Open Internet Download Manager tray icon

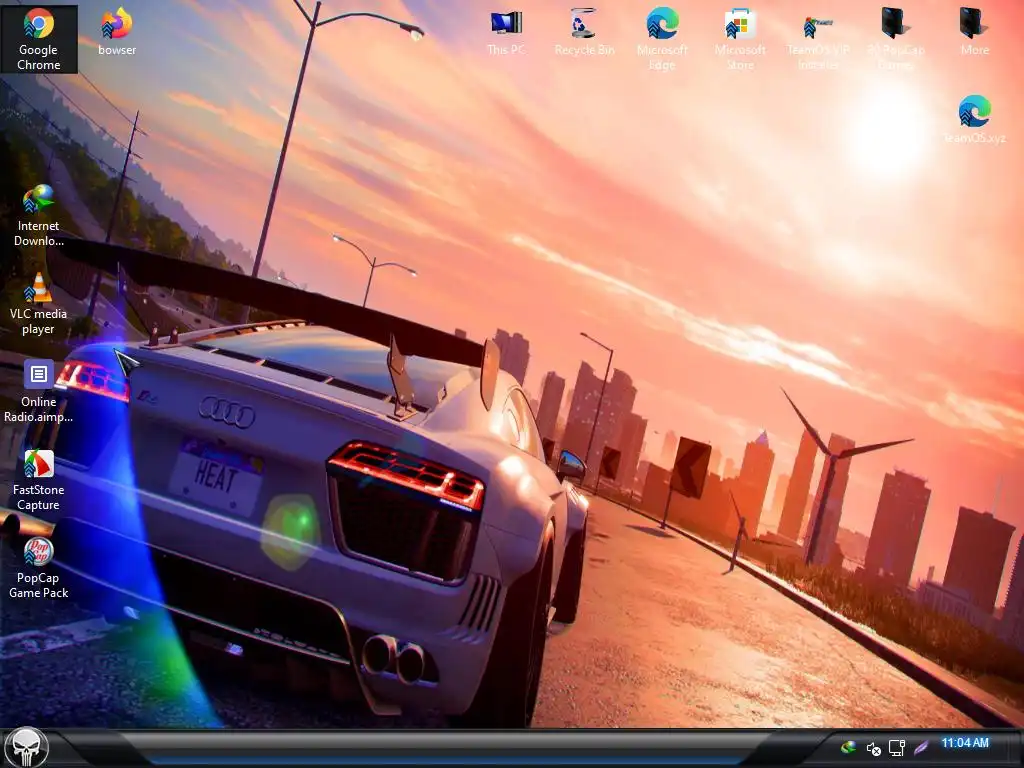(x=848, y=747)
